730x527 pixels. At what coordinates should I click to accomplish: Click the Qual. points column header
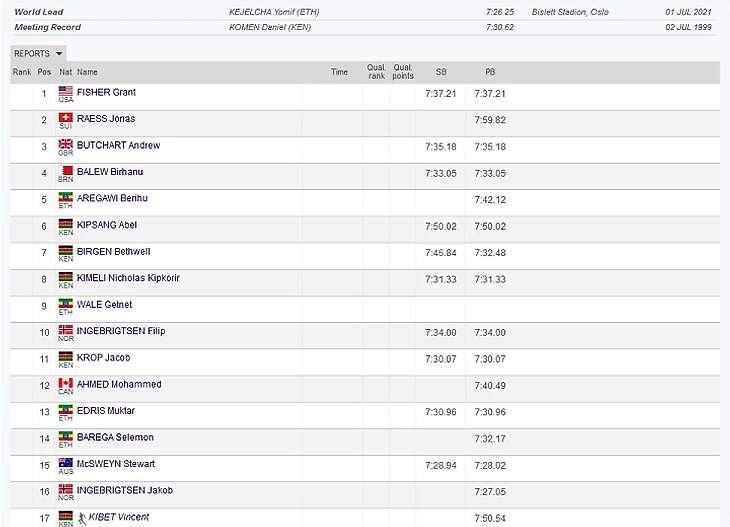[403, 72]
